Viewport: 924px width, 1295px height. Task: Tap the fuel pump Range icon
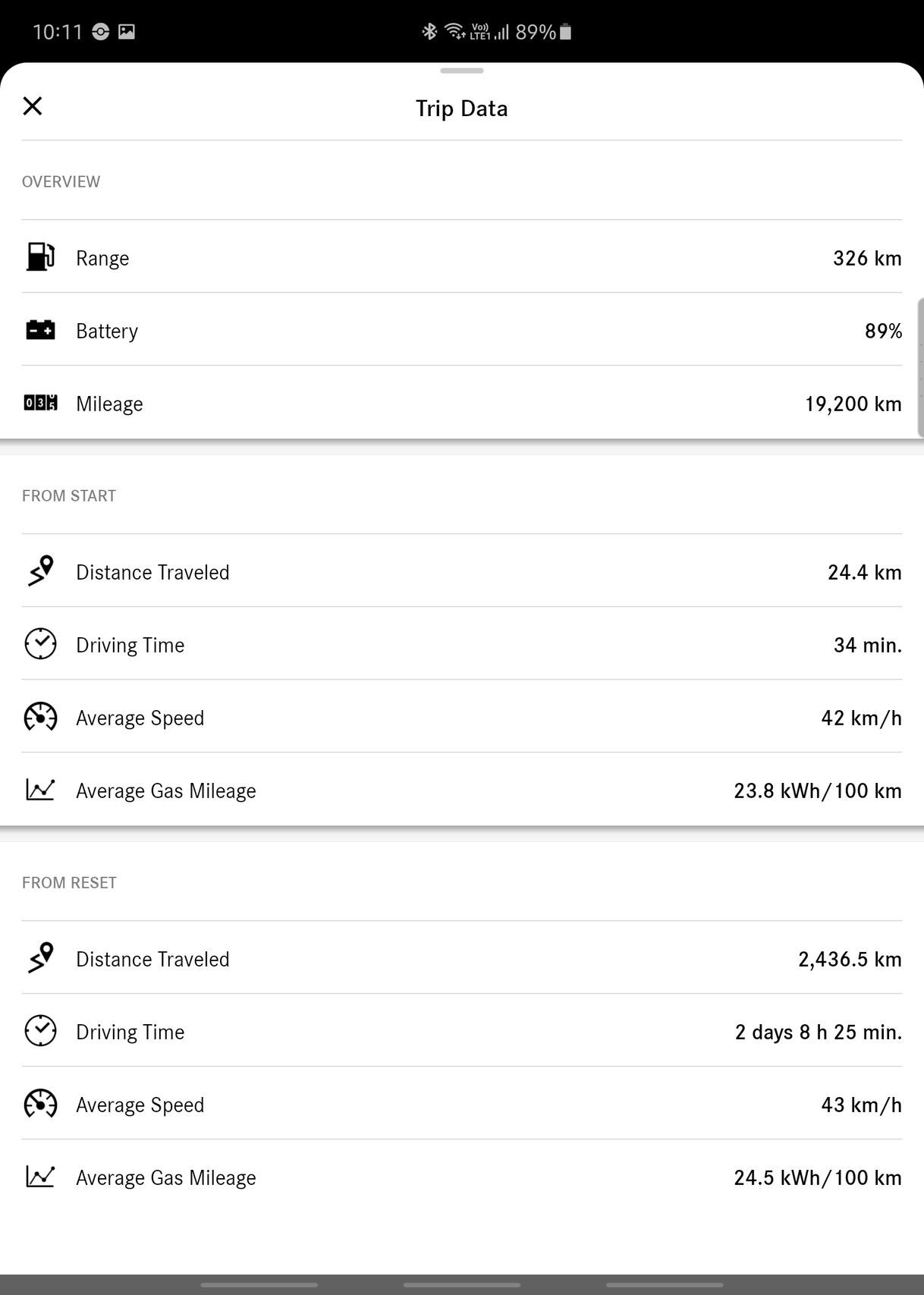(40, 256)
